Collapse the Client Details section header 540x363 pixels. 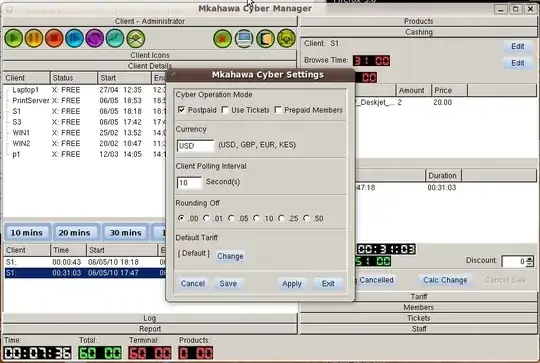coord(150,66)
